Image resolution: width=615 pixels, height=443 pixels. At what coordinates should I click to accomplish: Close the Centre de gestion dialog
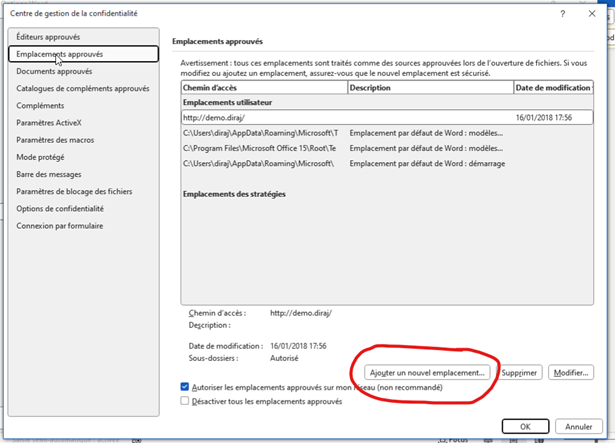593,14
